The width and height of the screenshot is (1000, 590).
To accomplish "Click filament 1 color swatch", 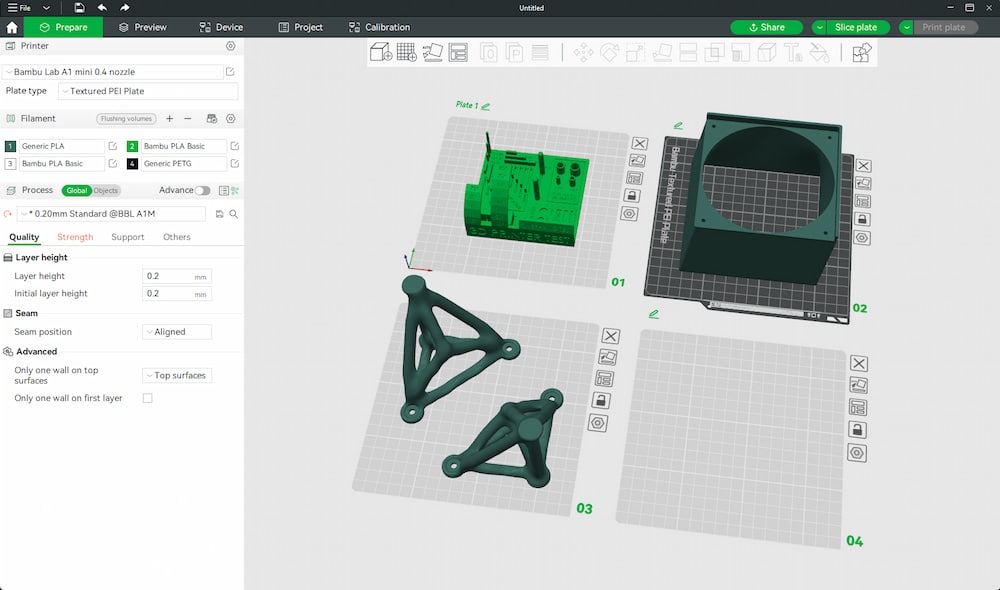I will coord(10,146).
